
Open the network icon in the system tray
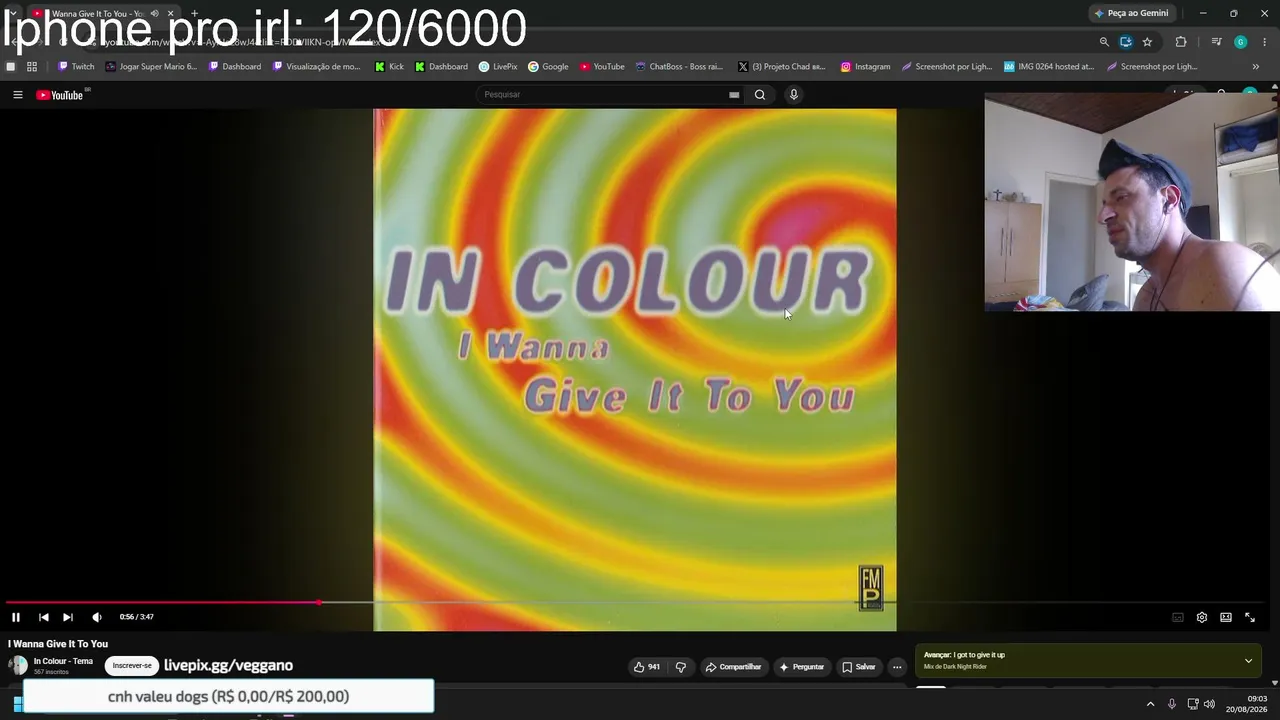click(x=1193, y=704)
